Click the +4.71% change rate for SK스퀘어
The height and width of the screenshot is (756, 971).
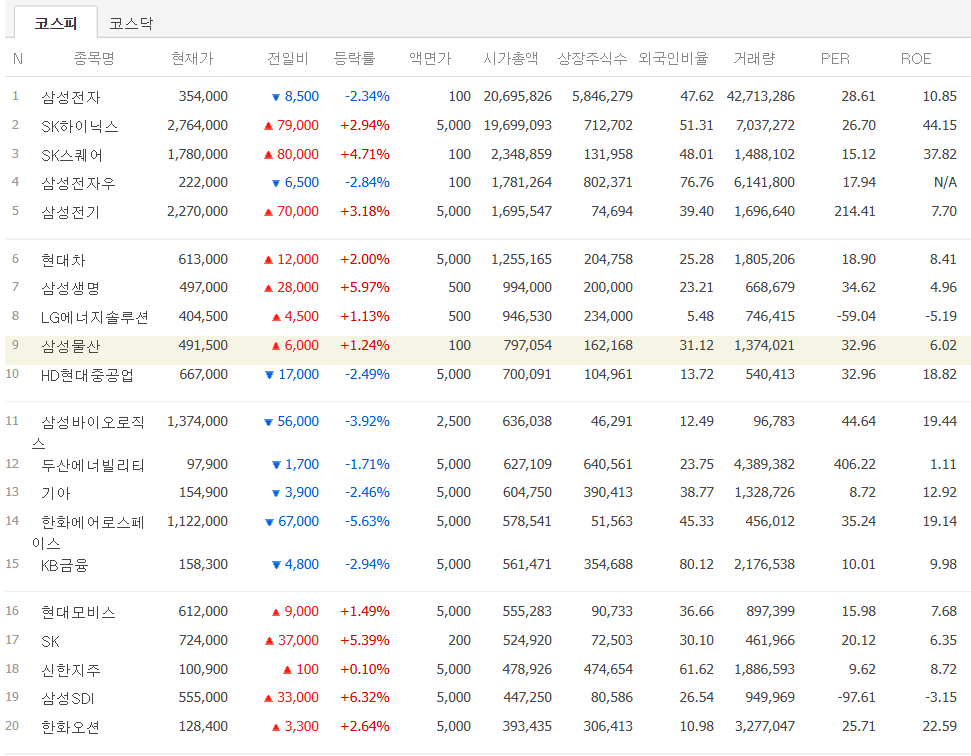(x=365, y=154)
